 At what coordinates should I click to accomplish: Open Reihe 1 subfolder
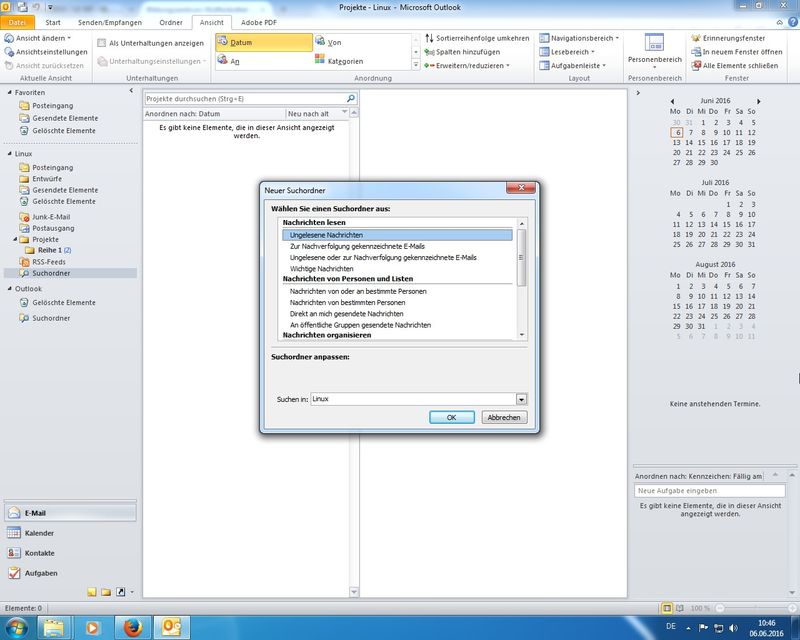[x=48, y=250]
